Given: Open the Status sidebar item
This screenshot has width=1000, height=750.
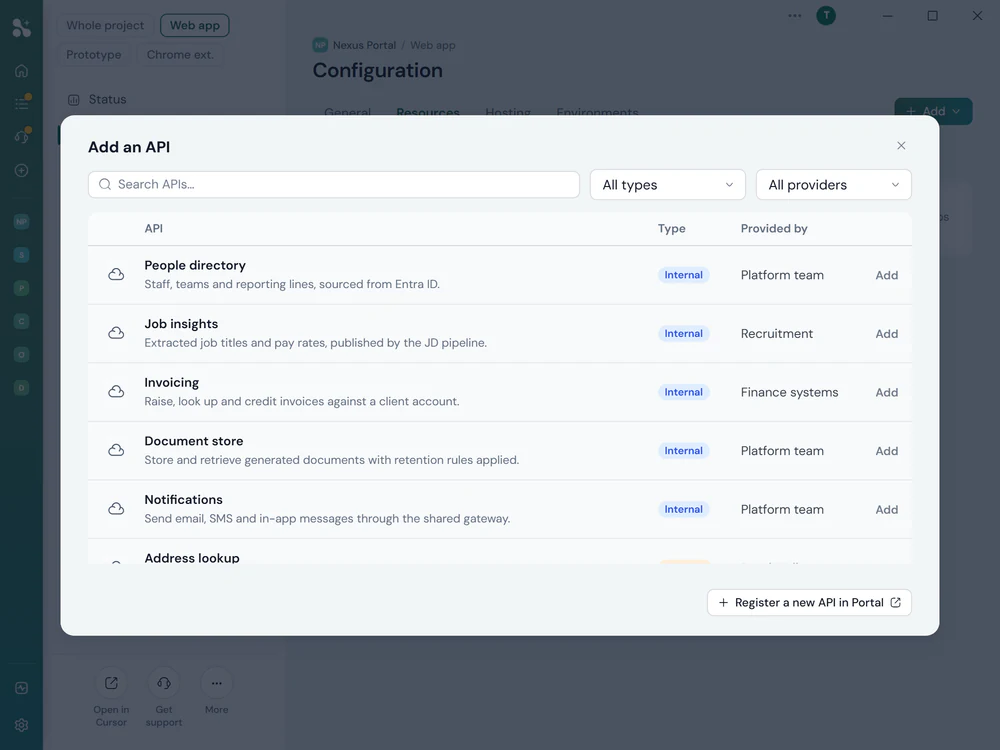Looking at the screenshot, I should (x=107, y=99).
